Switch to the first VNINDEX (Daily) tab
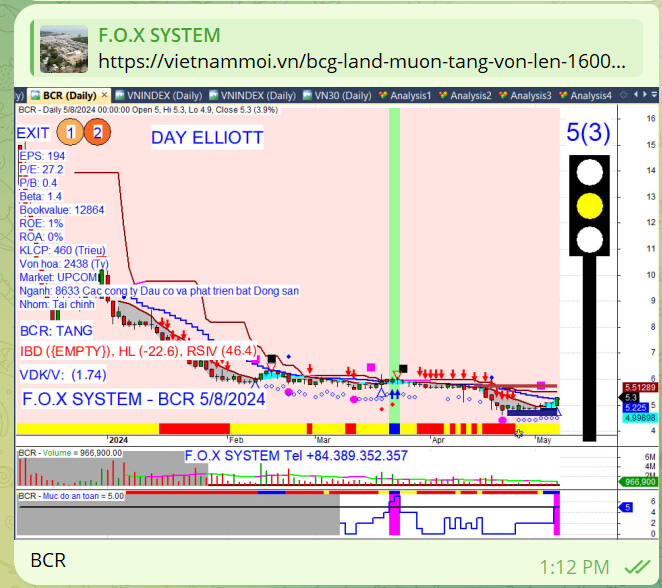Screen dimensions: 662x588 159,96
